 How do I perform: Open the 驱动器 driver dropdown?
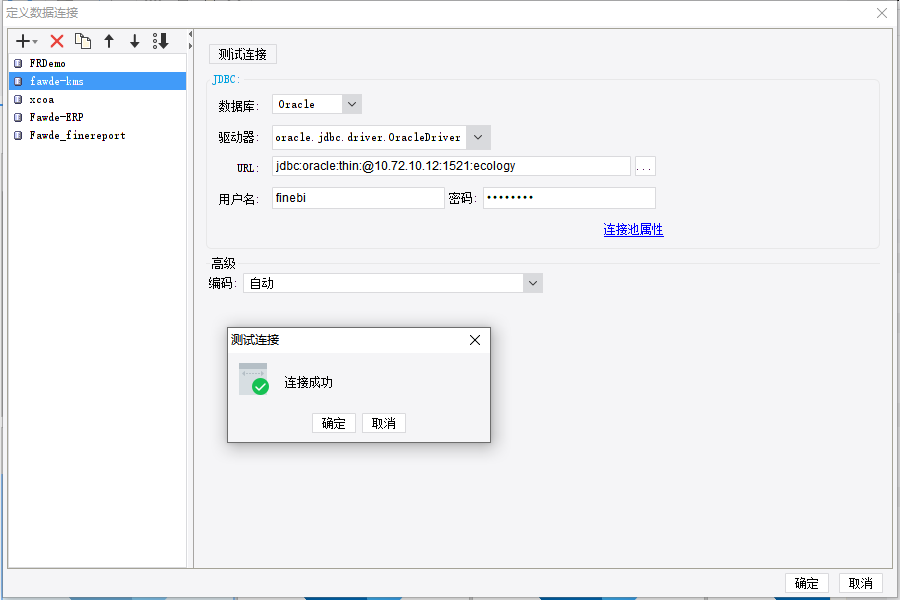point(478,137)
